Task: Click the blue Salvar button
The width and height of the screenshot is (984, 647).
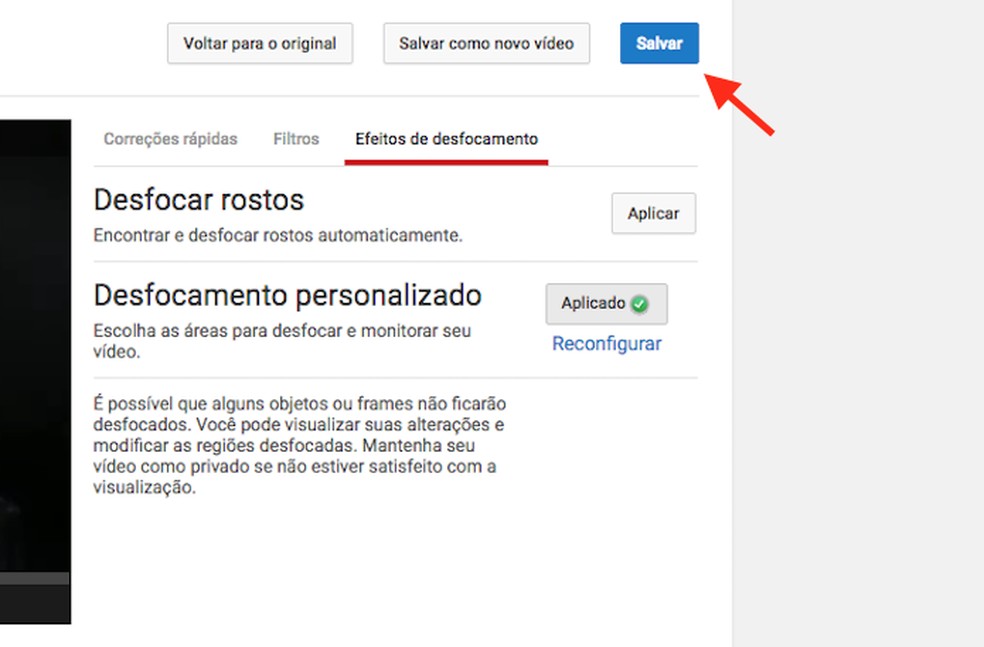Action: 659,43
